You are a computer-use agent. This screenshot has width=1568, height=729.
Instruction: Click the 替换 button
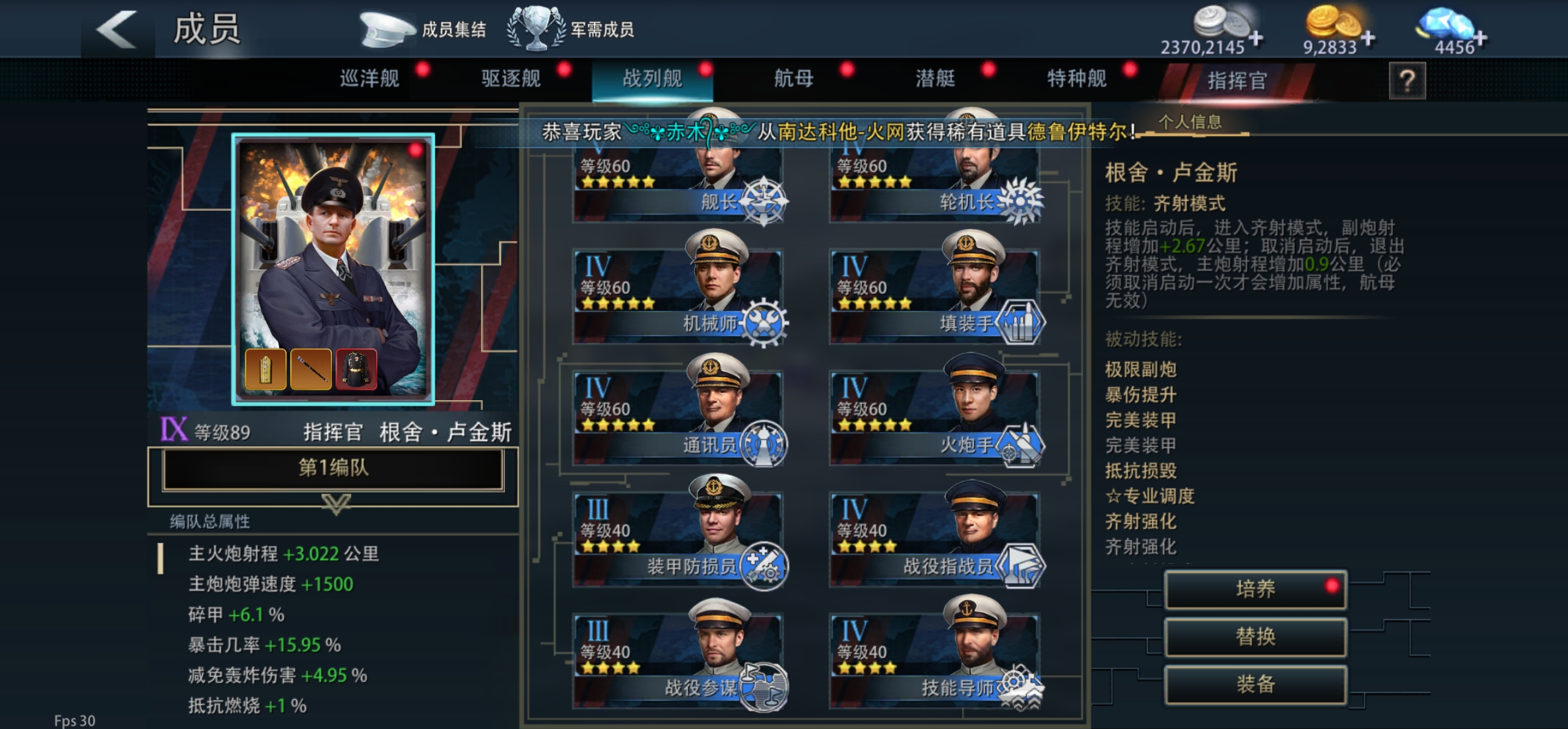1255,637
